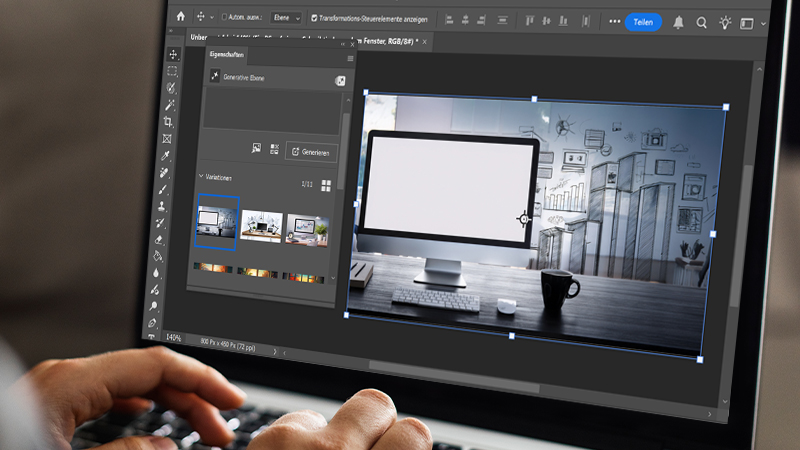Viewport: 800px width, 450px height.
Task: Select the Crop tool
Action: coord(169,121)
